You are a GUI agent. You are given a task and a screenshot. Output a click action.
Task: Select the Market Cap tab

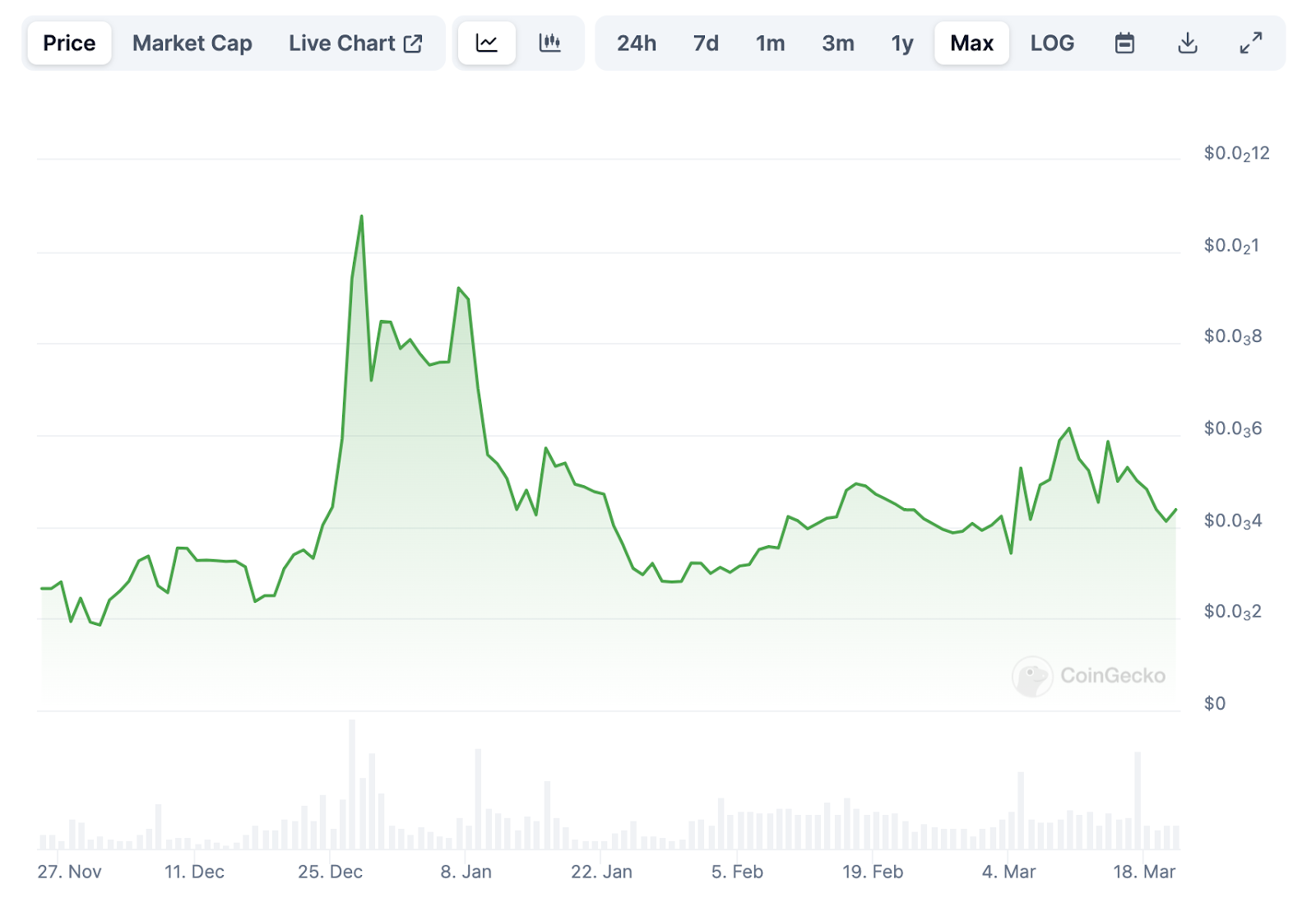pos(192,43)
